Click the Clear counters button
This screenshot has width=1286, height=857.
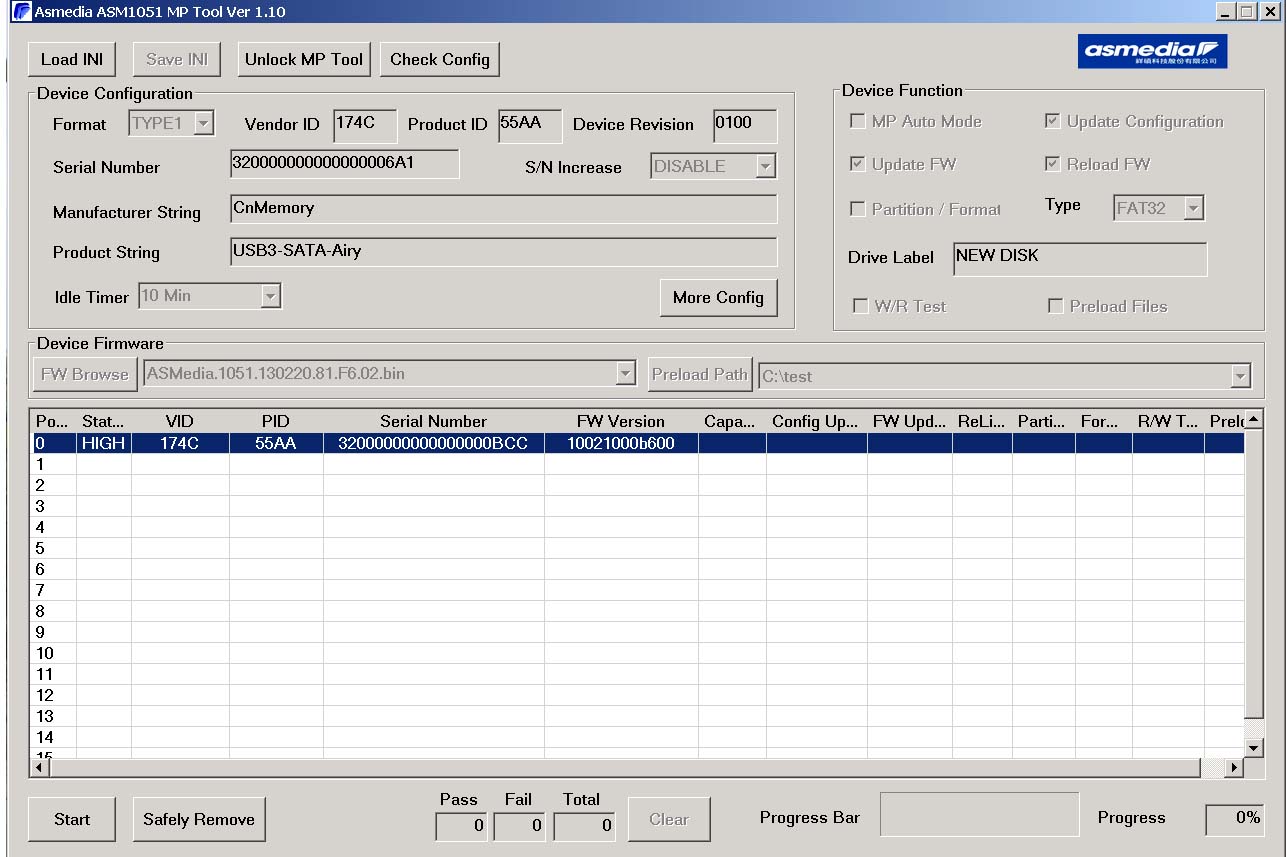[x=669, y=819]
